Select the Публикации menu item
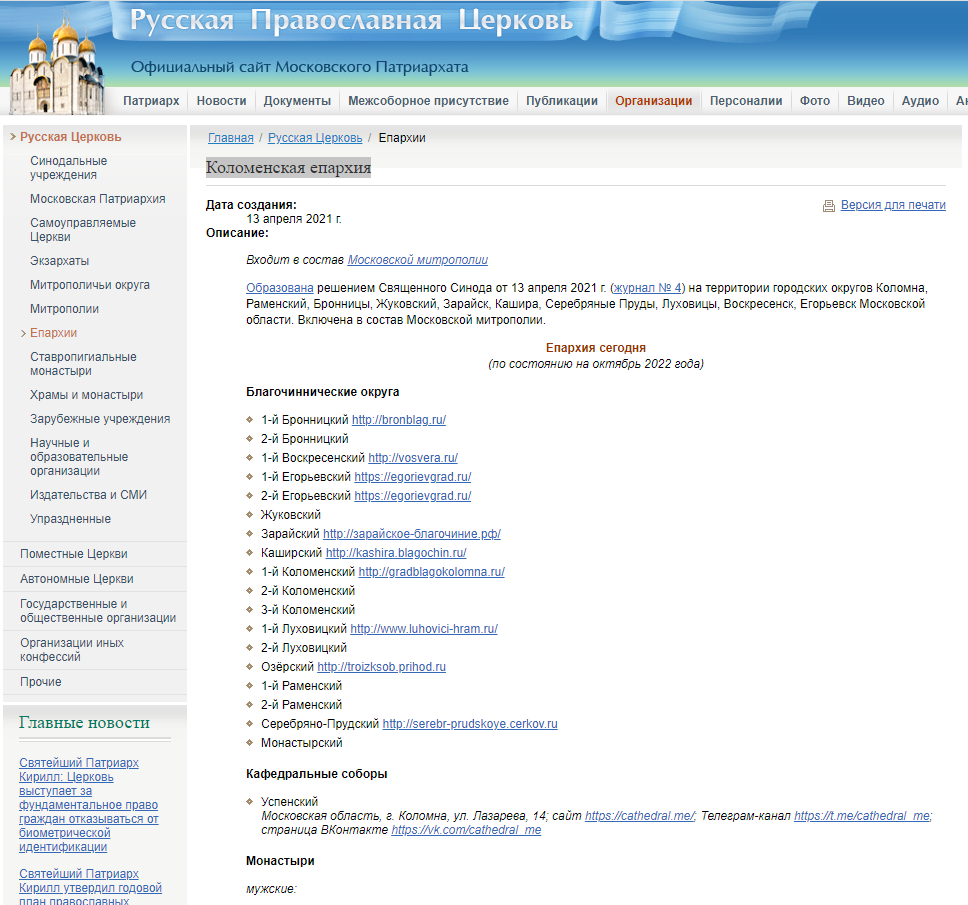Viewport: 968px width, 905px height. (562, 101)
